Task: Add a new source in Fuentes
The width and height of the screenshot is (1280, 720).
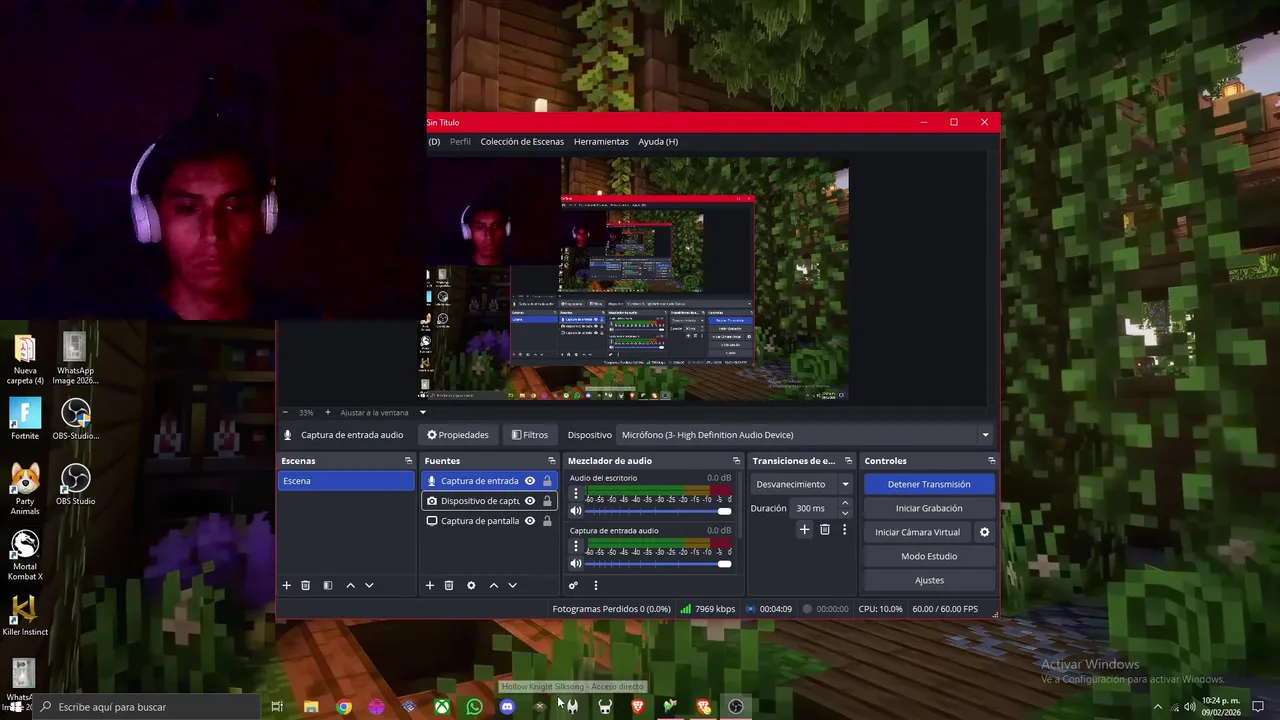Action: (x=430, y=585)
